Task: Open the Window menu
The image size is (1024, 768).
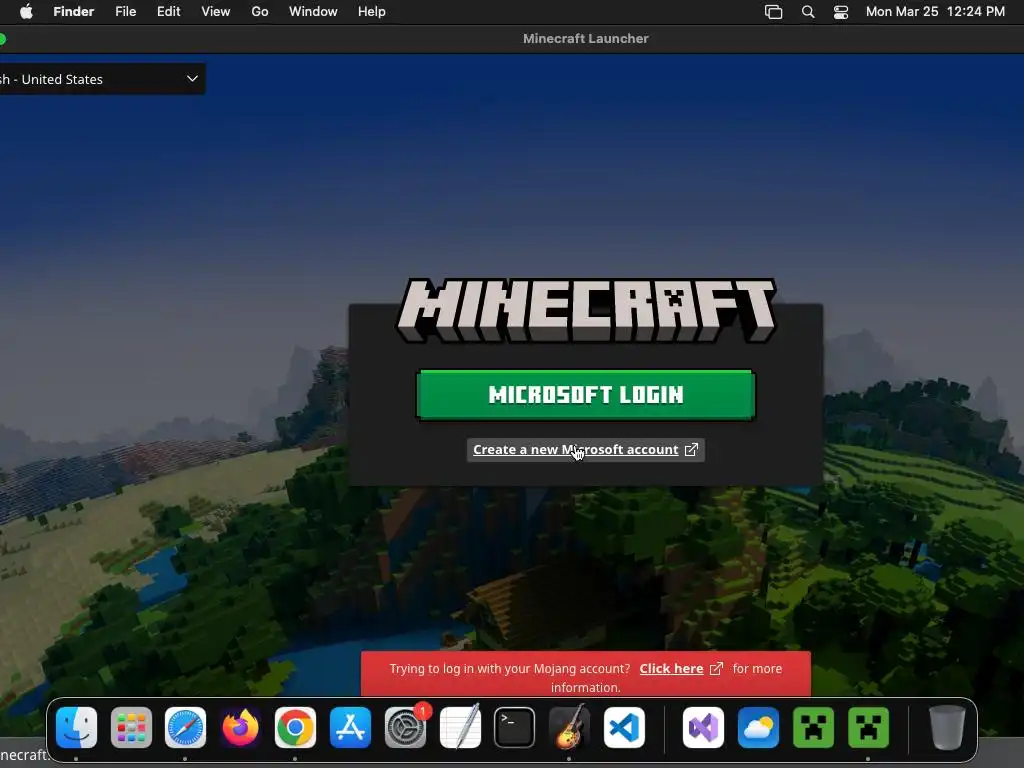Action: (x=313, y=11)
